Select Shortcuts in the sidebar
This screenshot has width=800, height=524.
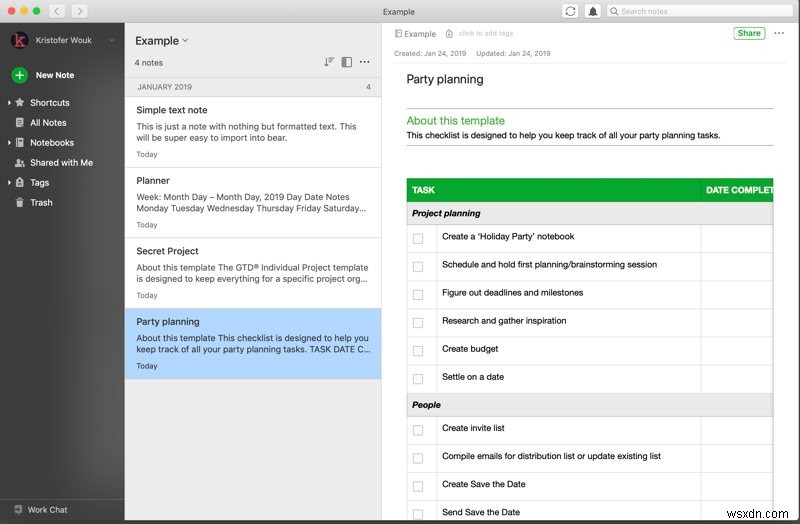pos(49,103)
